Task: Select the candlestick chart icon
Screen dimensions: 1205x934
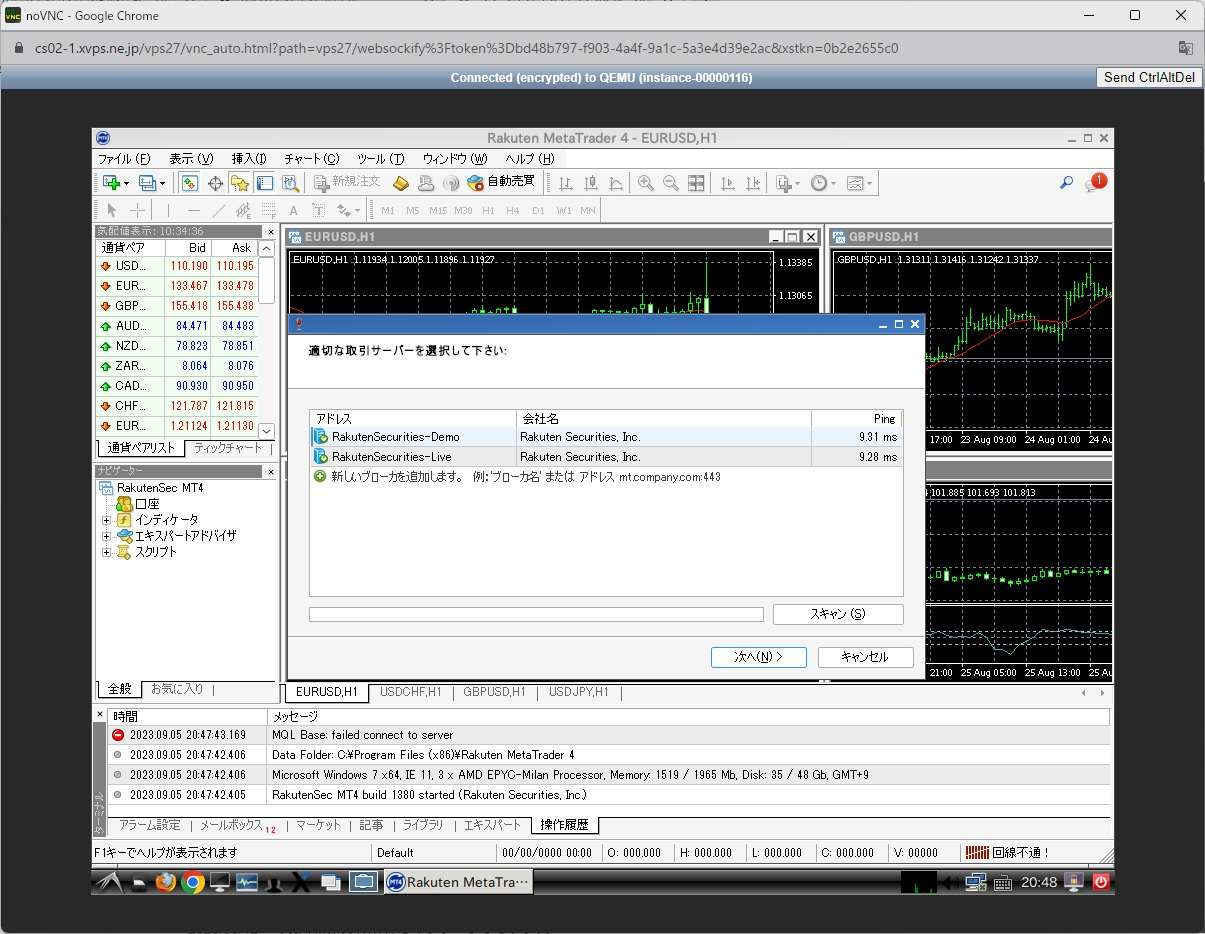Action: [x=590, y=183]
